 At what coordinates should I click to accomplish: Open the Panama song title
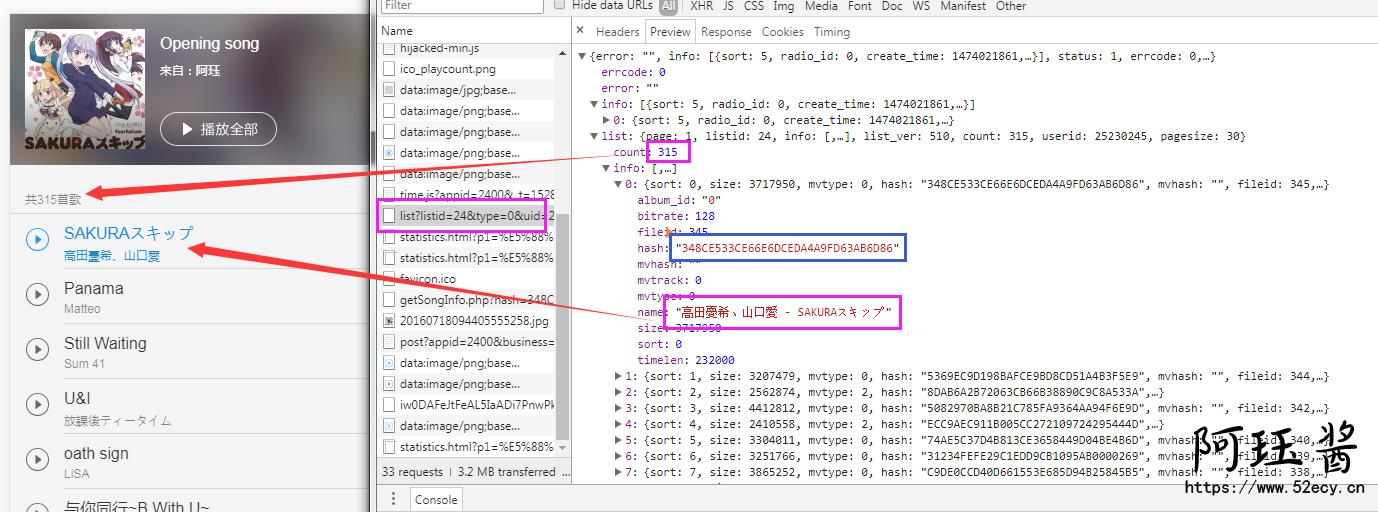tap(94, 288)
